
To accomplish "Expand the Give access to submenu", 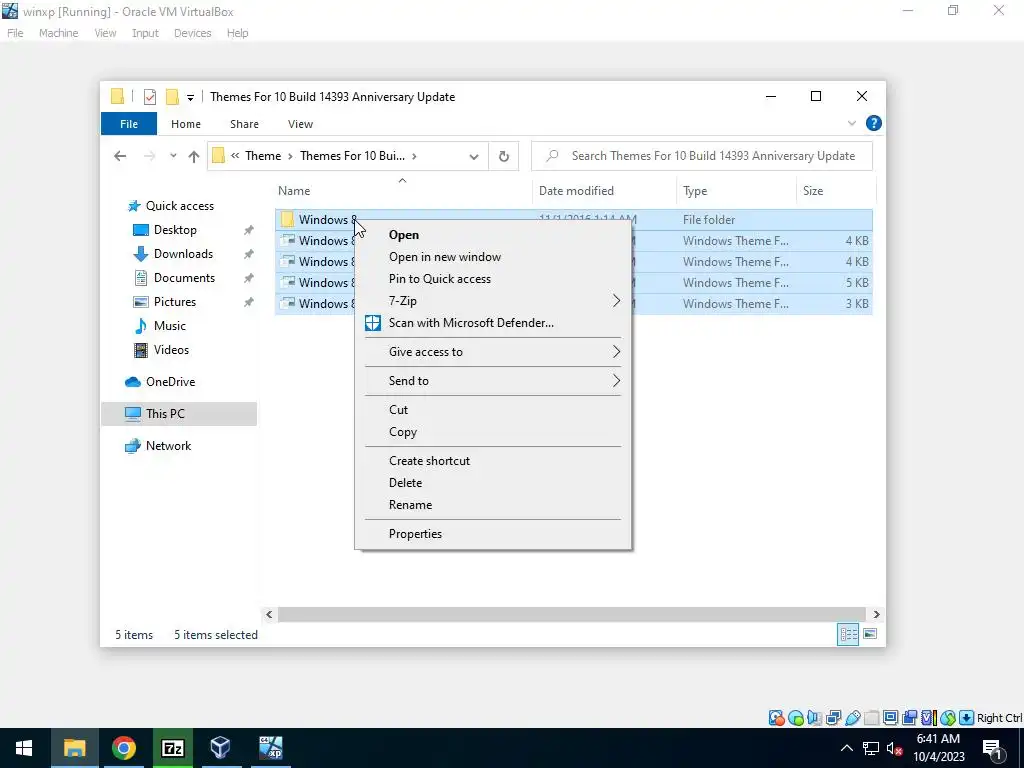I will click(616, 352).
